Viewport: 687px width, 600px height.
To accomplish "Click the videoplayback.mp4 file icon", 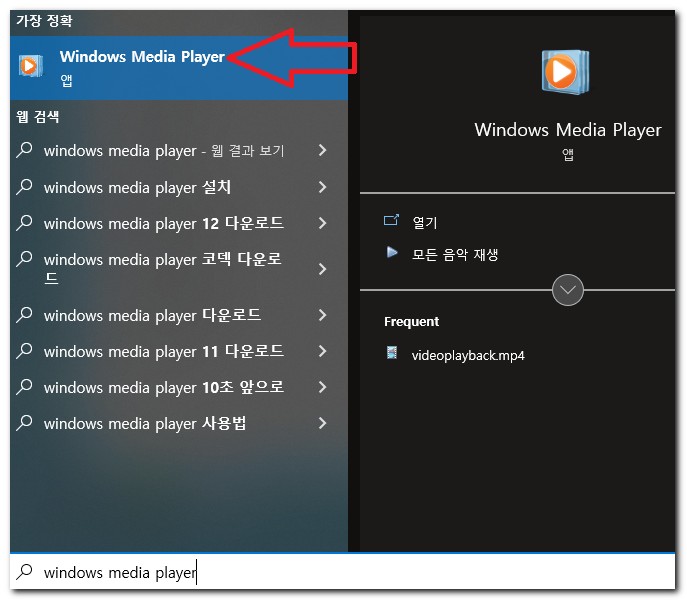I will pyautogui.click(x=392, y=353).
